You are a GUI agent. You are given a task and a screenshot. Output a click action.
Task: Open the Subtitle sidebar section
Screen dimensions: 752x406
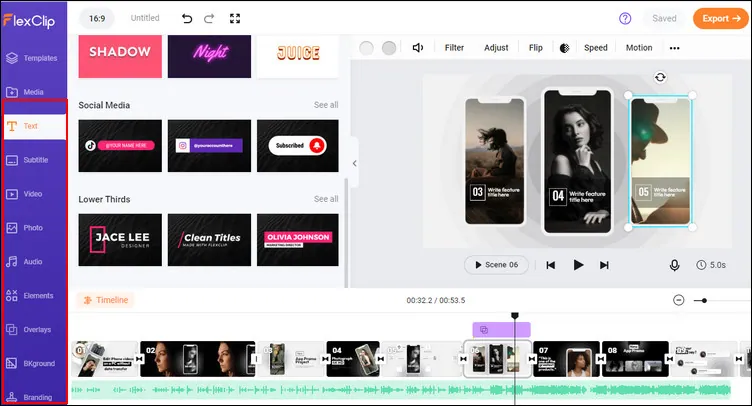coord(27,160)
